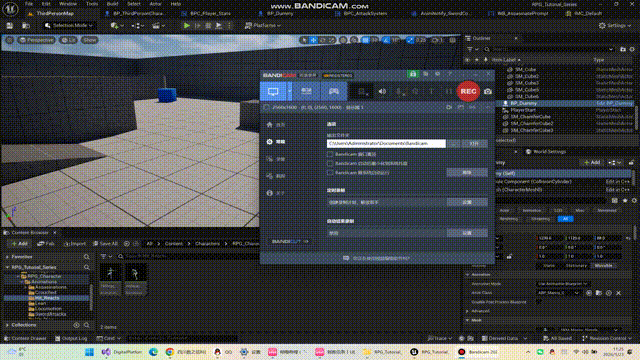The width and height of the screenshot is (640, 360).
Task: Select the first animation asset thumbnail
Action: coord(110,279)
